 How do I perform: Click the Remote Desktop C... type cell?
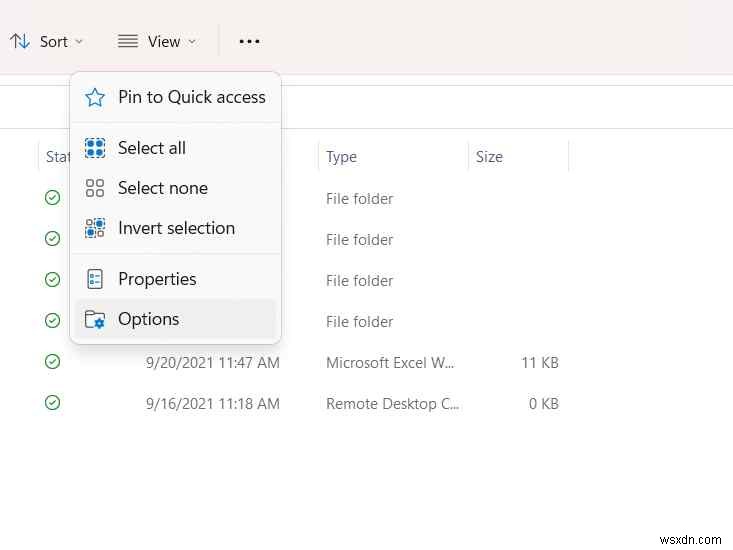coord(392,404)
